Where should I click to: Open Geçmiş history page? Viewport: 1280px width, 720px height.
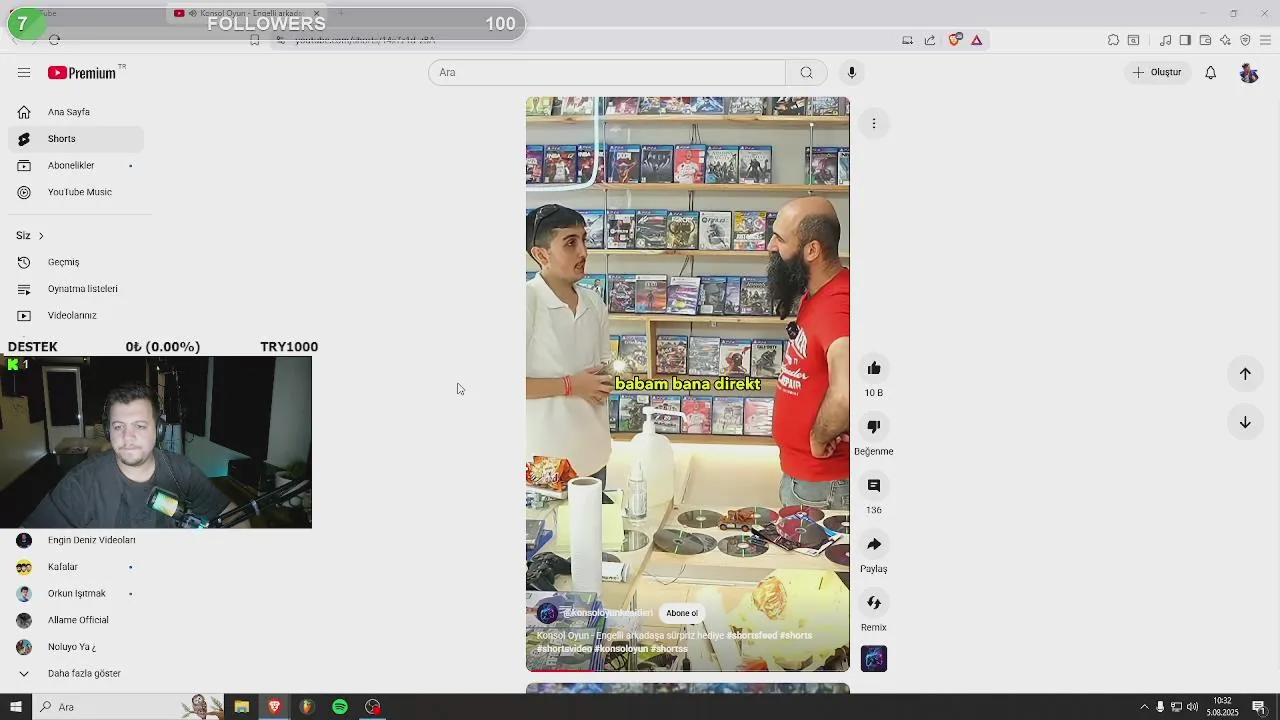76,262
